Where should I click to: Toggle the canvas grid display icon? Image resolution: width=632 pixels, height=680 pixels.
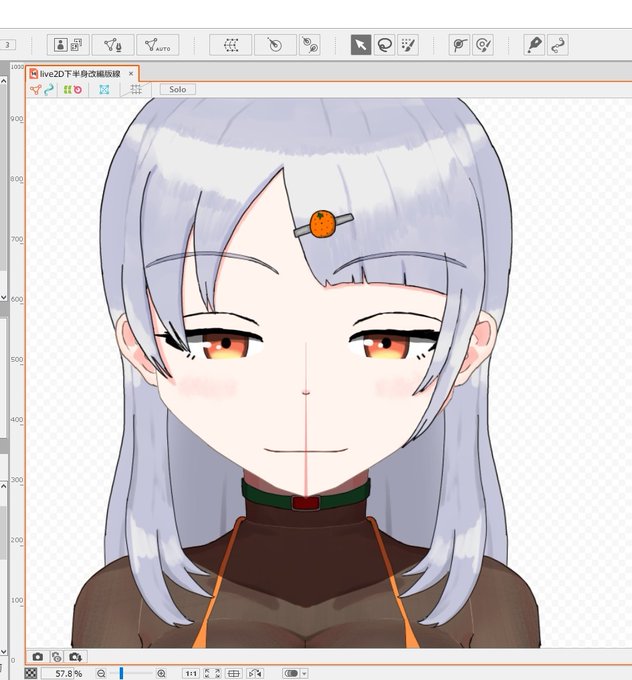click(x=136, y=89)
